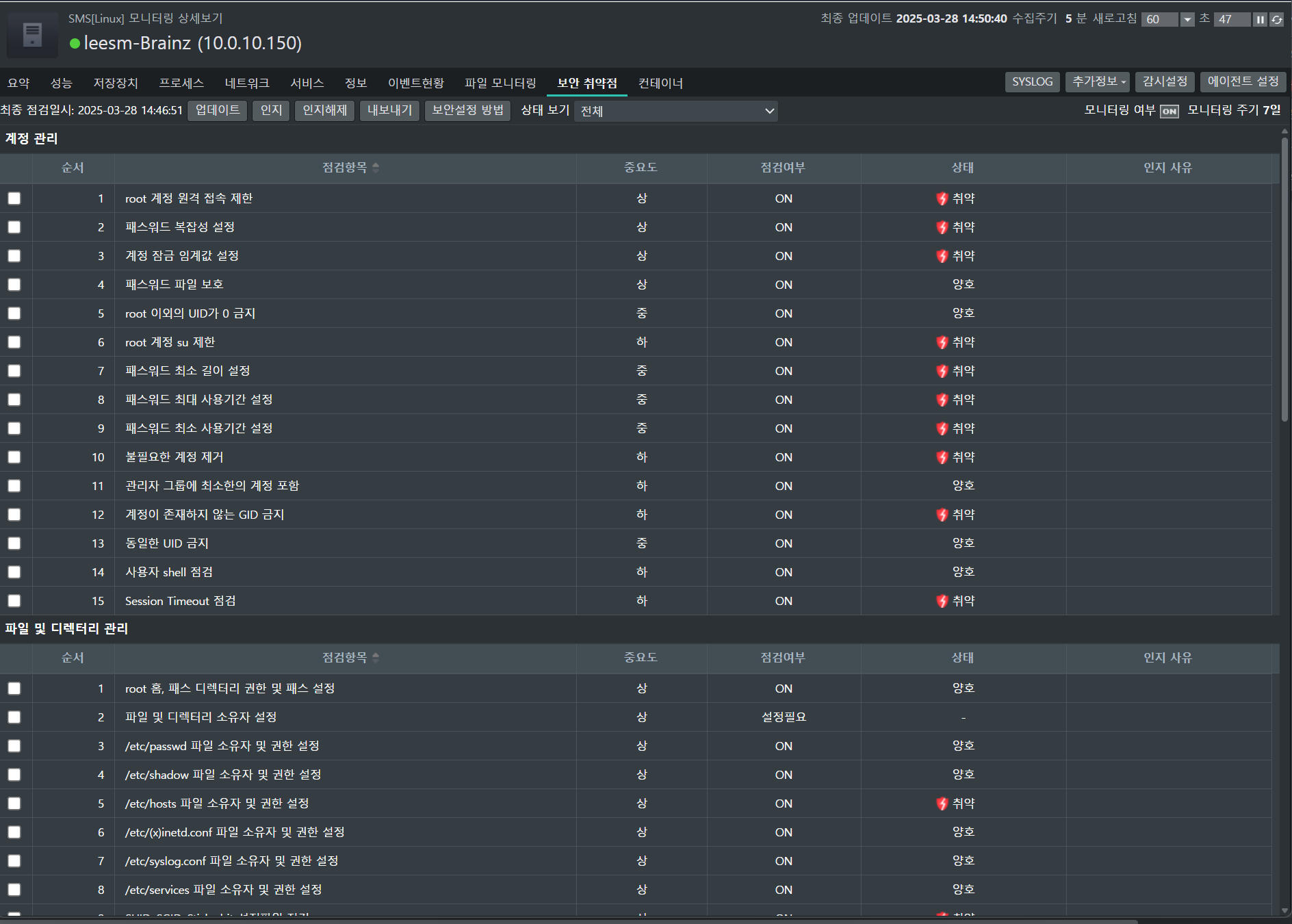Click the countdown seconds field showing 47
Image resolution: width=1292 pixels, height=924 pixels.
[1232, 20]
